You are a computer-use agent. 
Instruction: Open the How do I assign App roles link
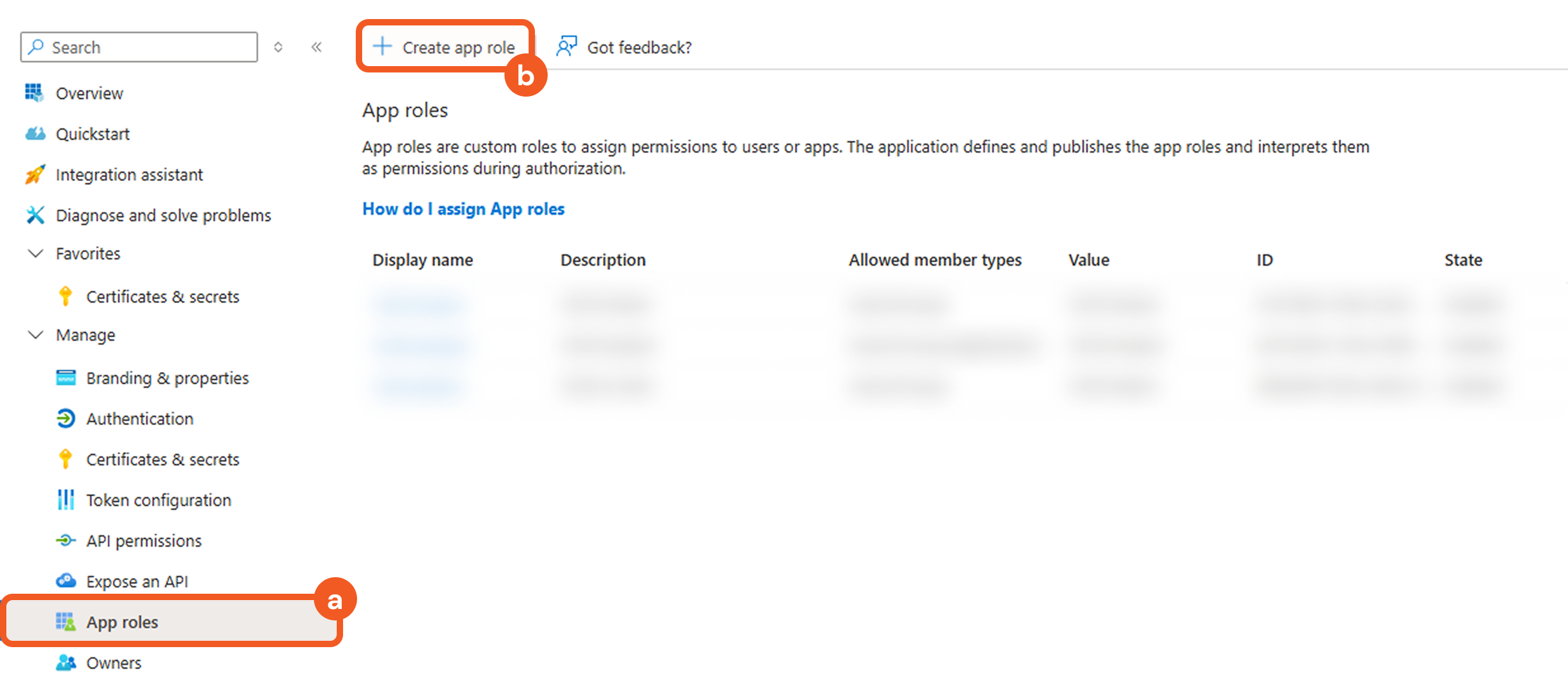463,209
